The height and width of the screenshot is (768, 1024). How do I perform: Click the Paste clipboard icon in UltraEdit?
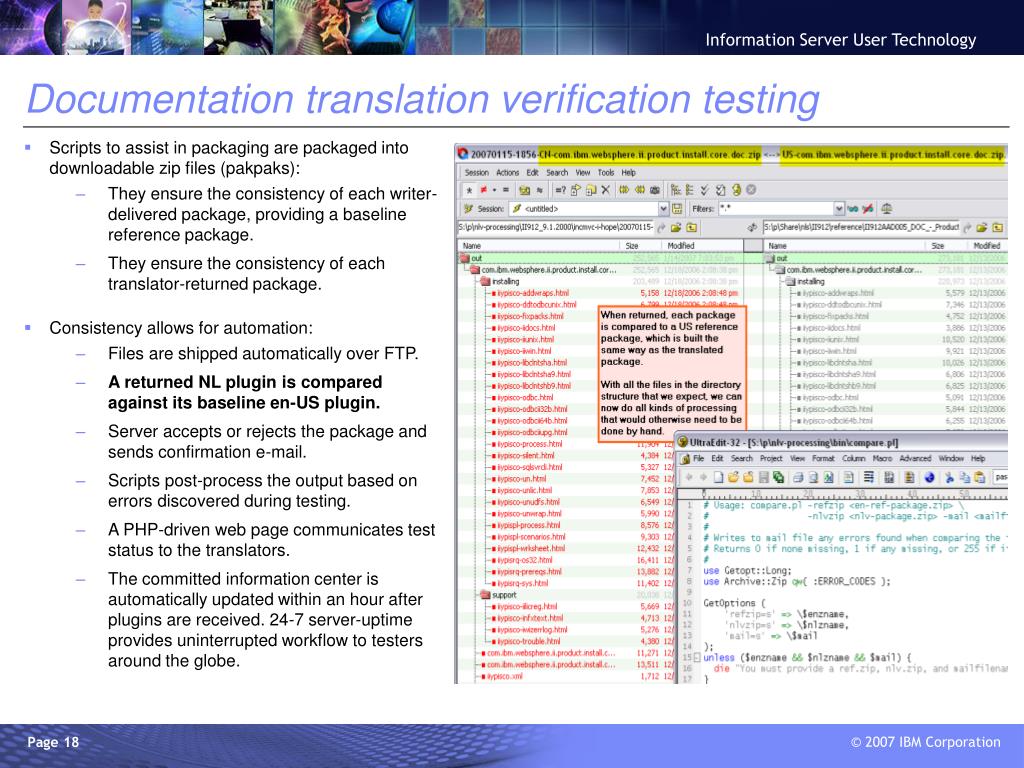pos(979,477)
